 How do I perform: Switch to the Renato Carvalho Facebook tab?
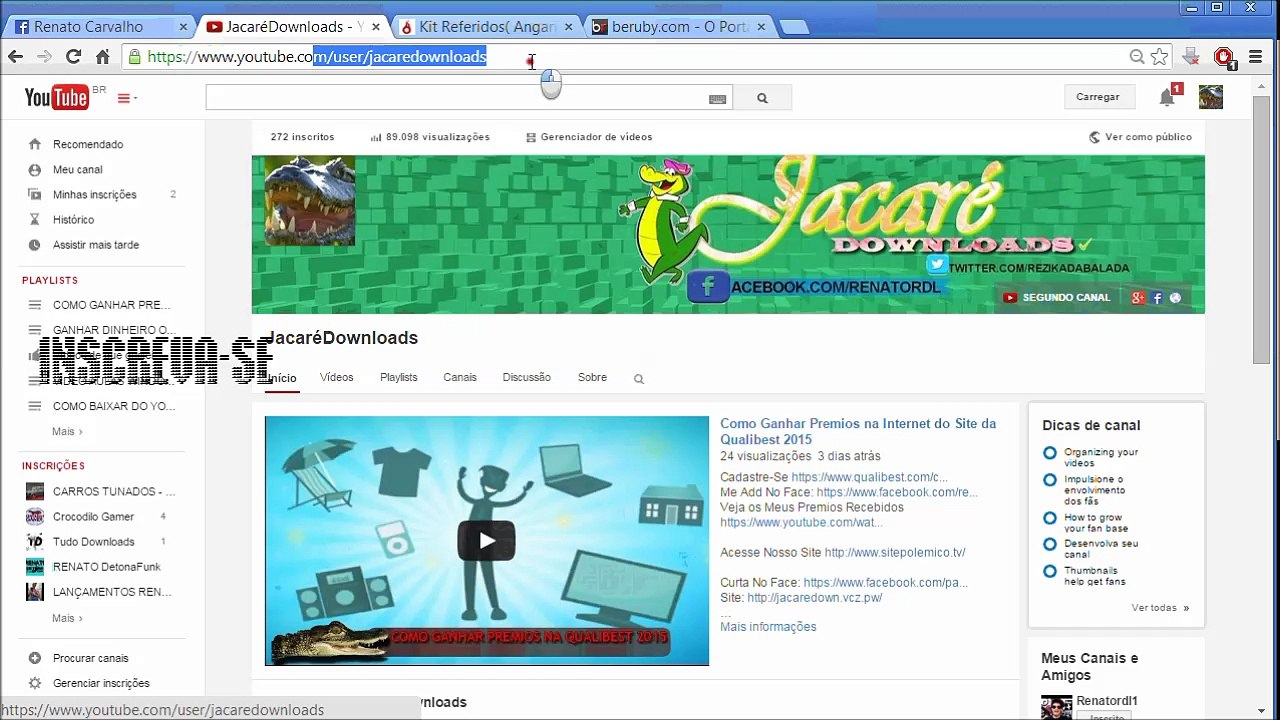pos(98,27)
